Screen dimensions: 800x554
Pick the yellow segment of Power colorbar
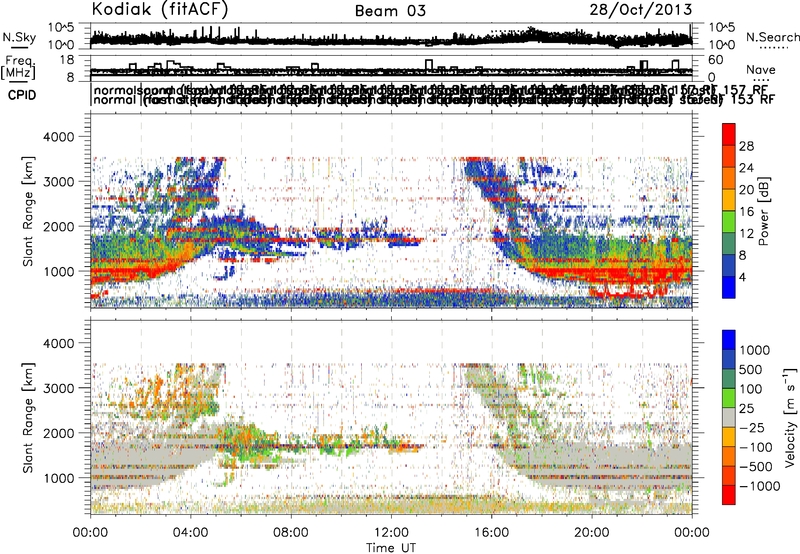(729, 199)
